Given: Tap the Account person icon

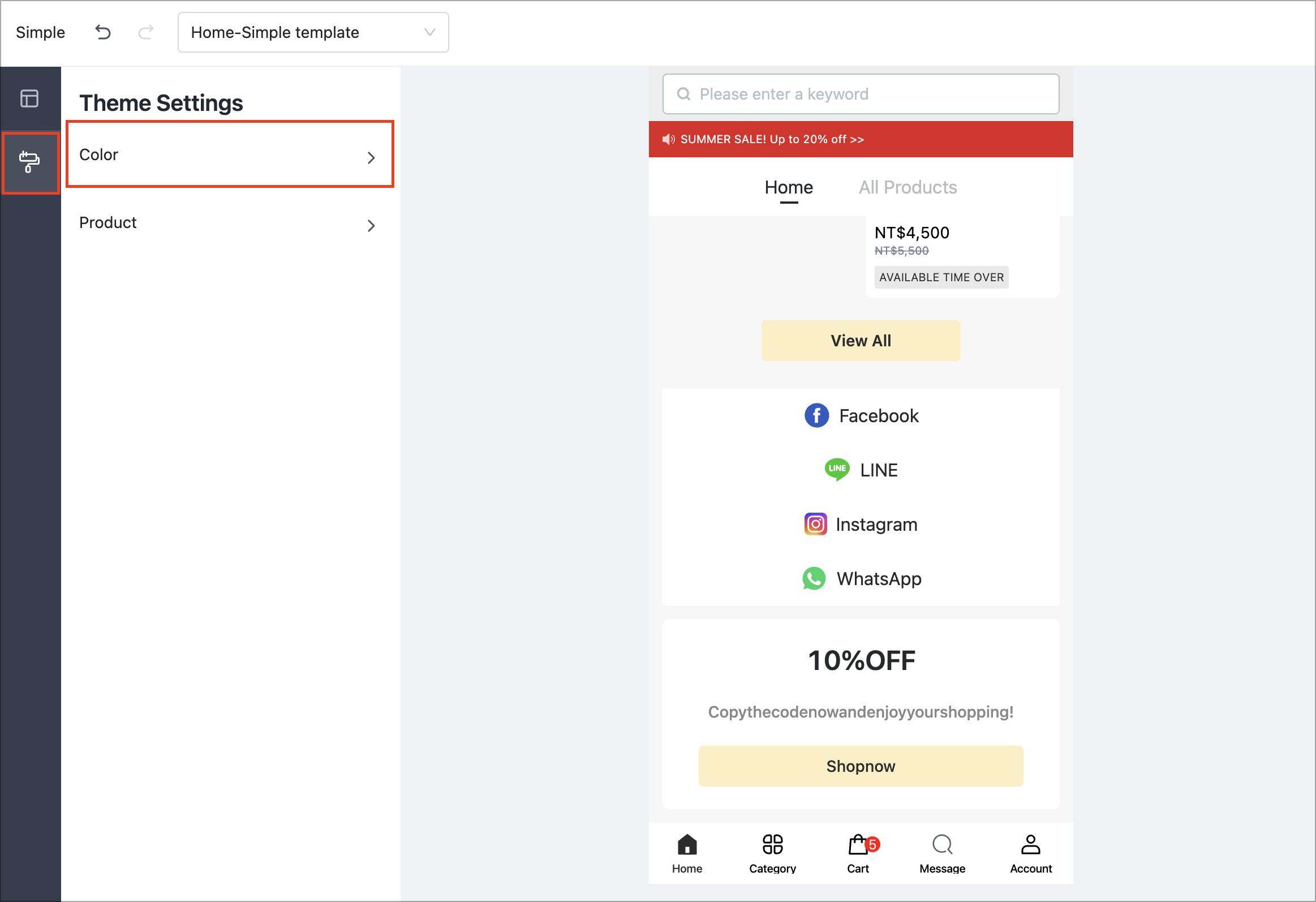Looking at the screenshot, I should pyautogui.click(x=1031, y=844).
